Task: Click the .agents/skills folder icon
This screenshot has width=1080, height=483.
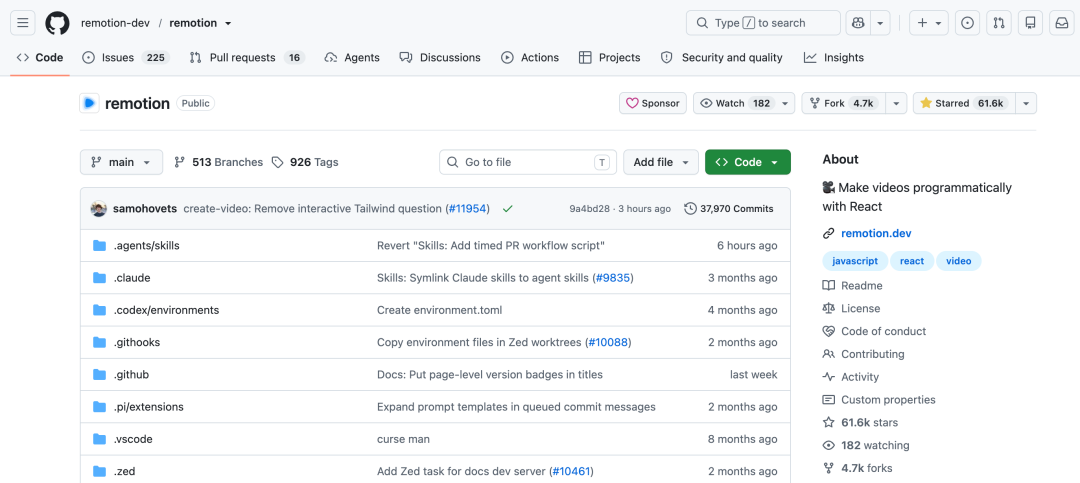Action: [99, 245]
